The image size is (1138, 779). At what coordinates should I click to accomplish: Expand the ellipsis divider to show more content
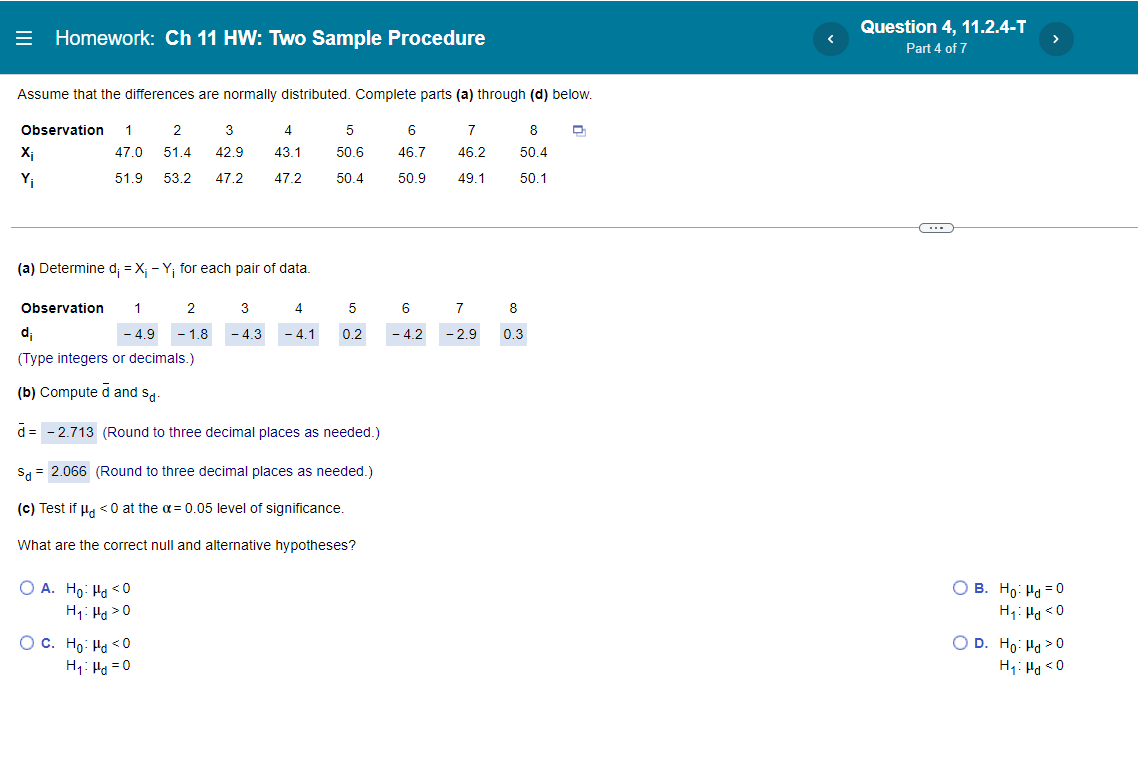(x=936, y=227)
